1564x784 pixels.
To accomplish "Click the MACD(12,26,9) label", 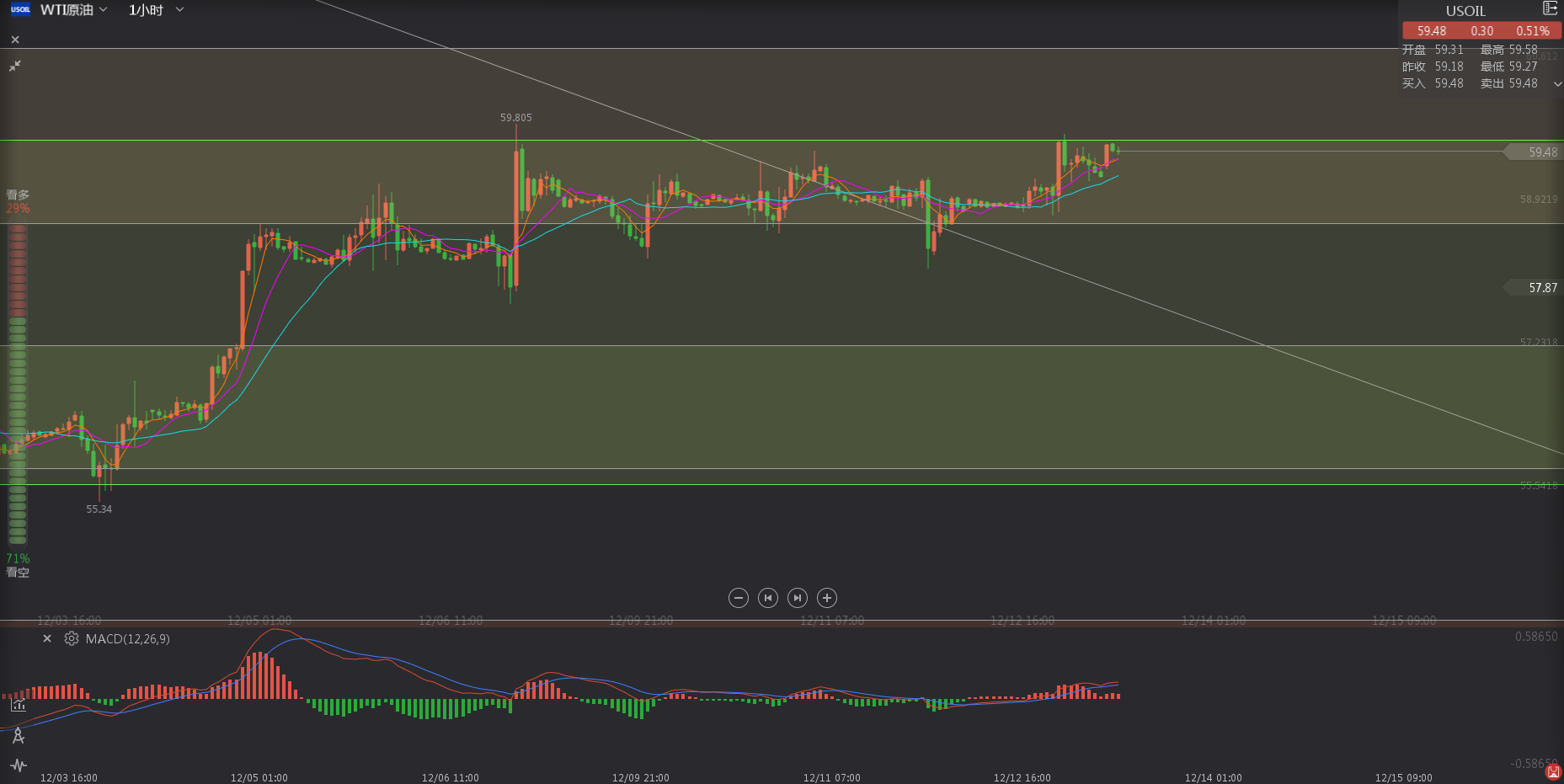I will point(127,639).
